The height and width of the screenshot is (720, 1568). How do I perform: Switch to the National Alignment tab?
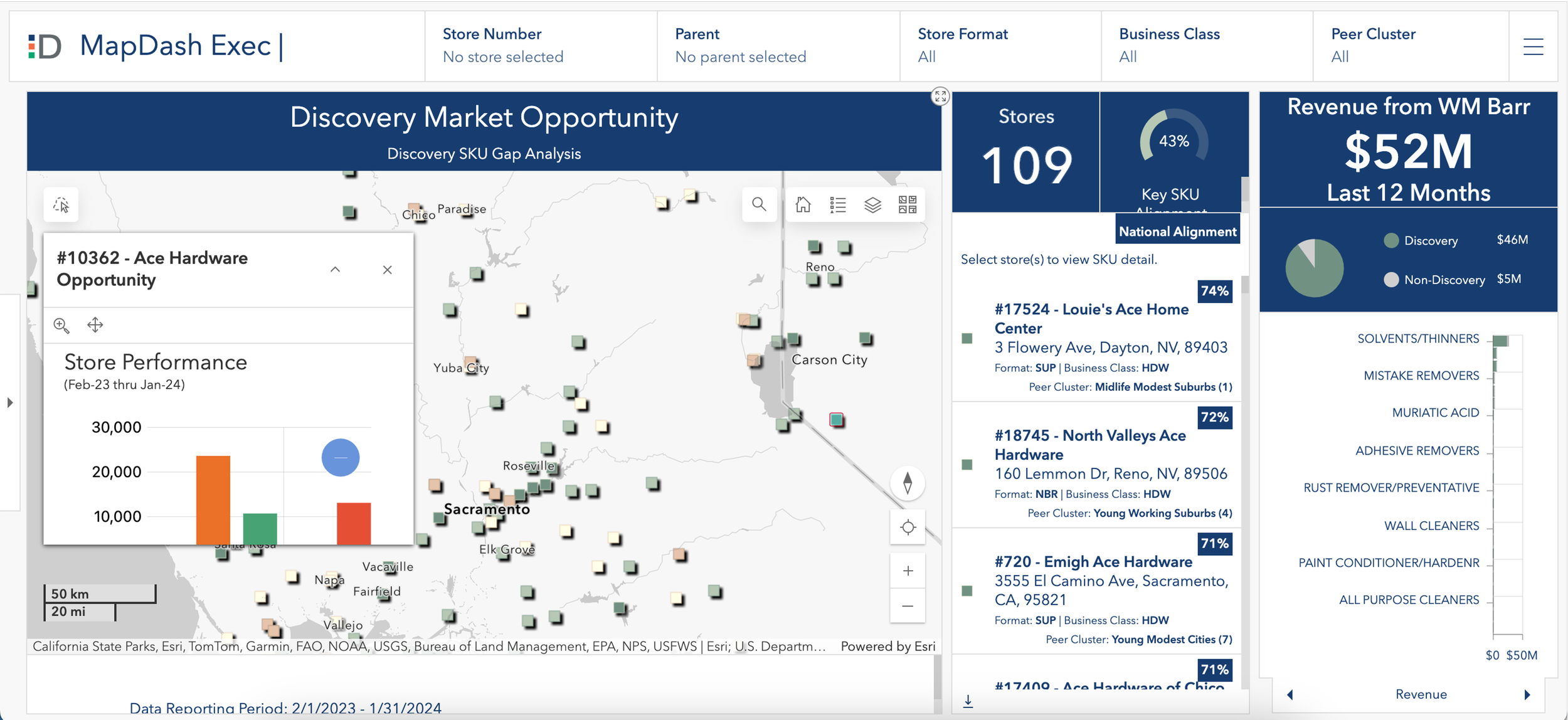(1177, 231)
